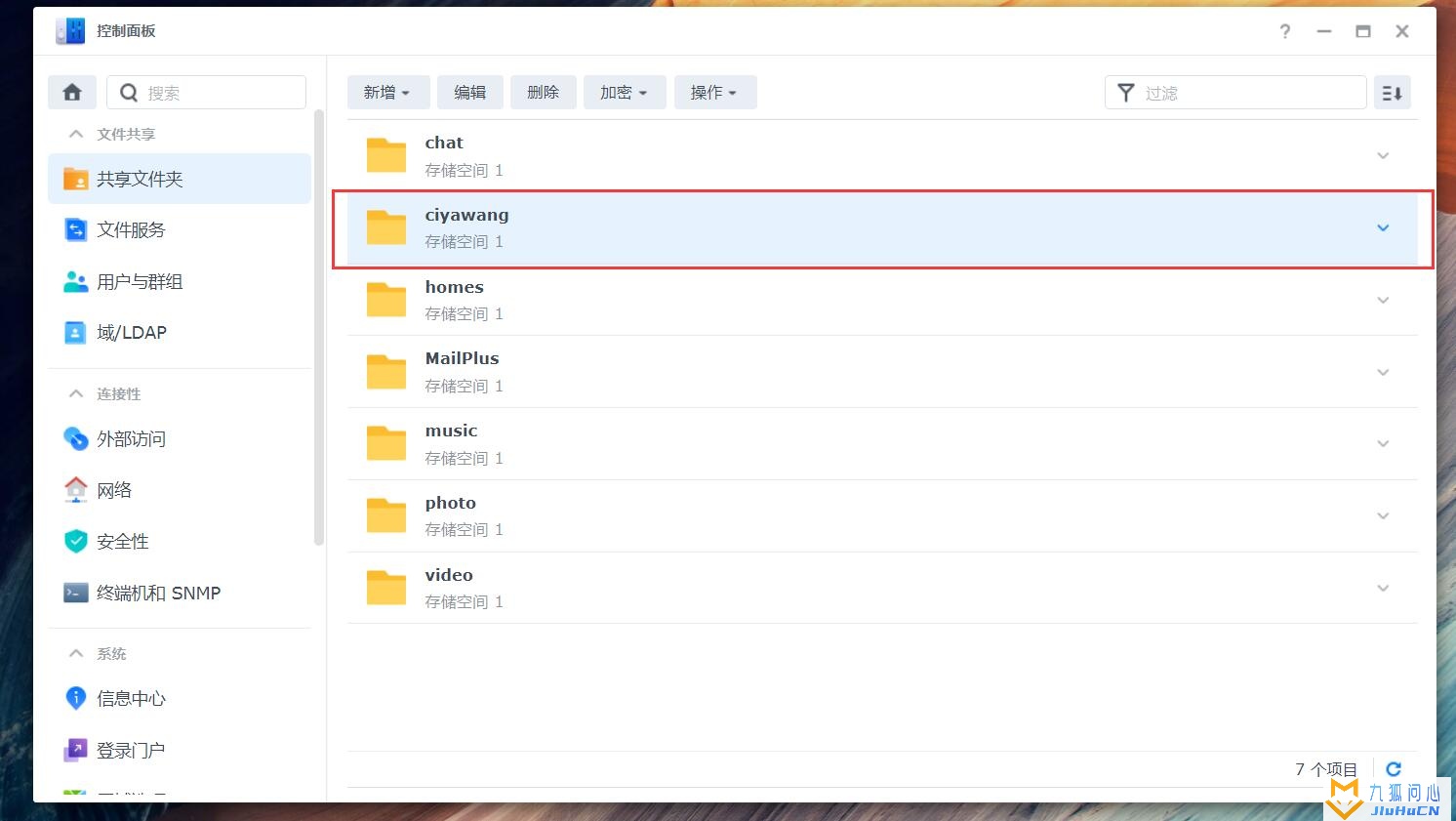Expand details of homes folder
The height and width of the screenshot is (821, 1456).
(x=1383, y=300)
